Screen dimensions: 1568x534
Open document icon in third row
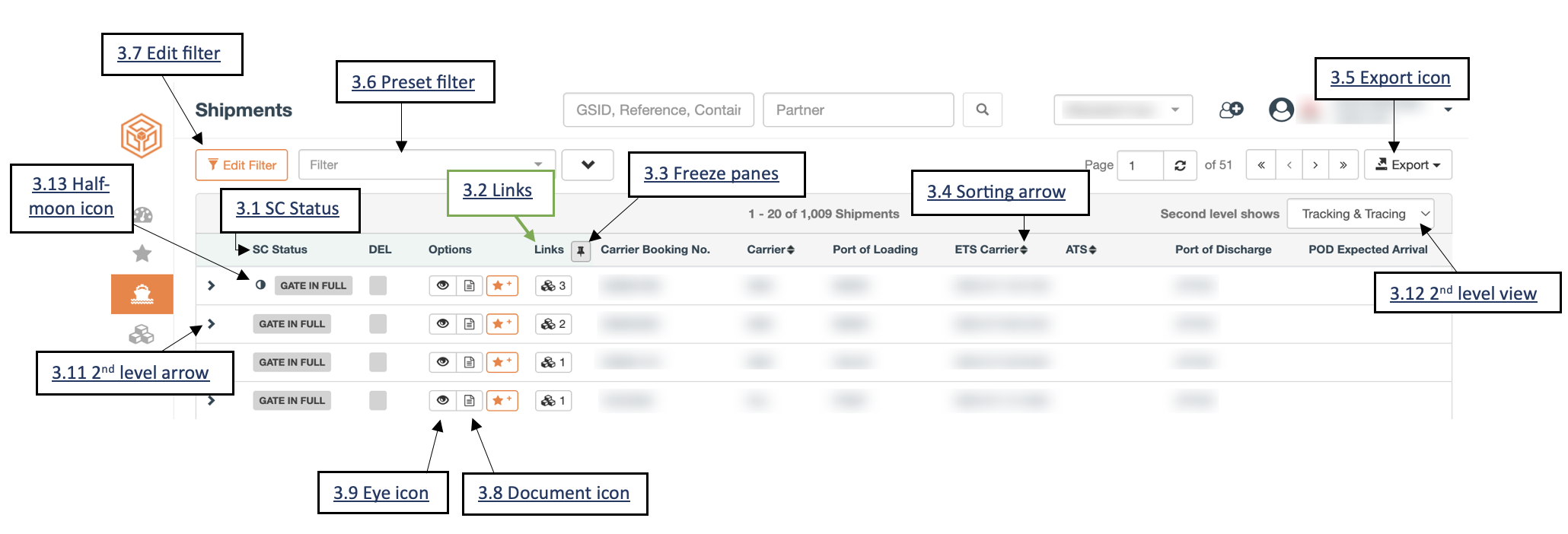tap(470, 362)
